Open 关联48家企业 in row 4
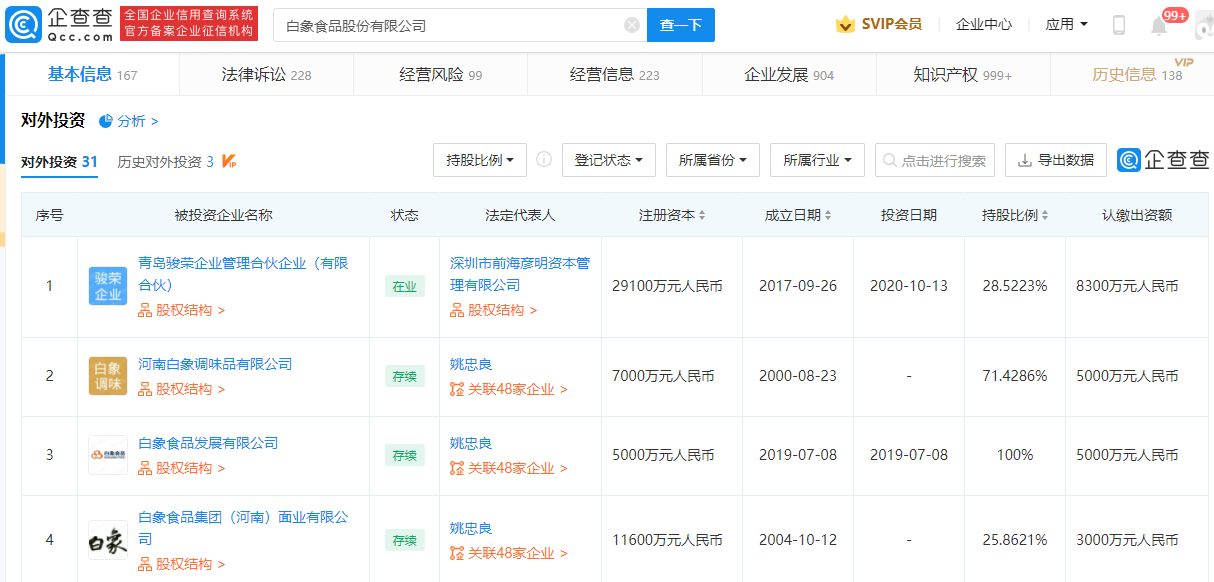 [509, 553]
